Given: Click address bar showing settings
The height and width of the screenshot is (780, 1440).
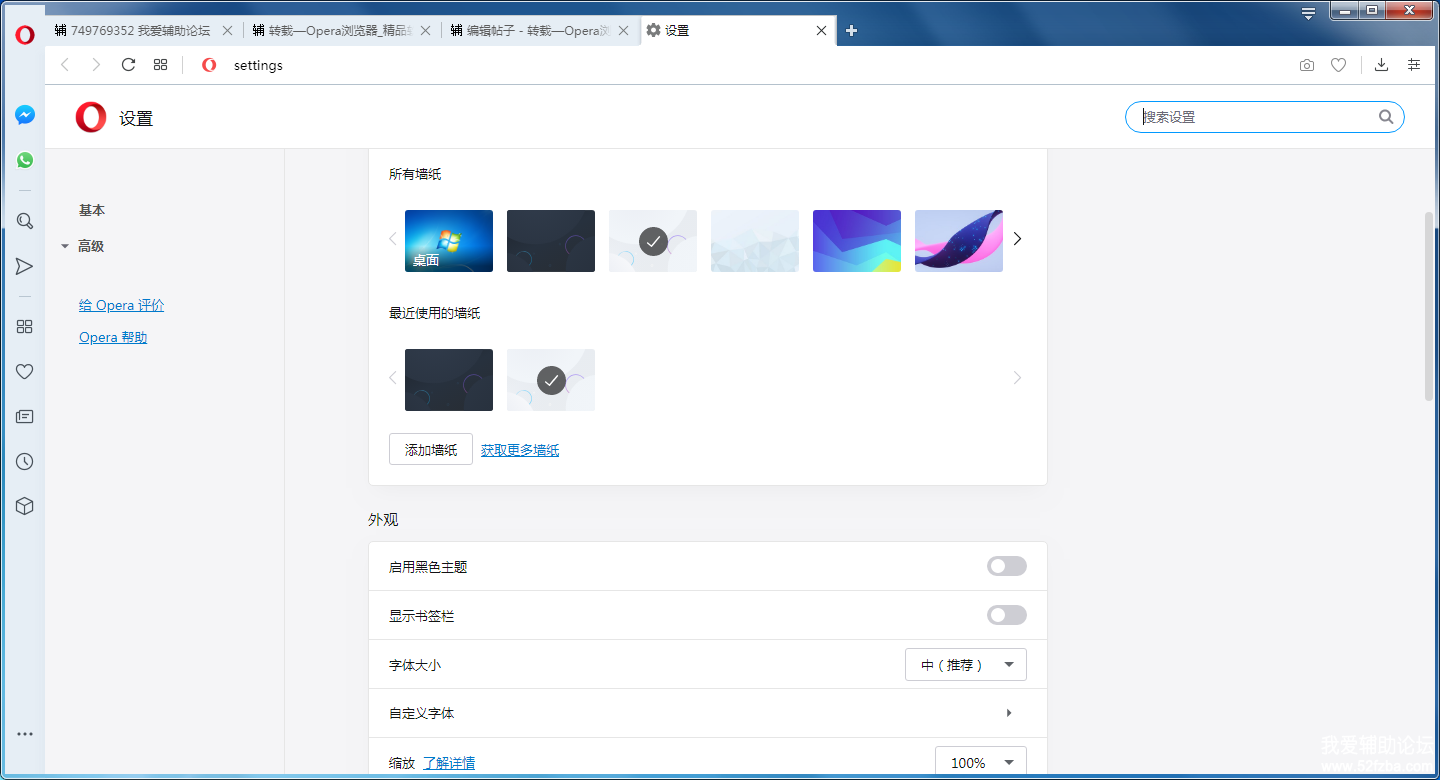Looking at the screenshot, I should click(740, 65).
